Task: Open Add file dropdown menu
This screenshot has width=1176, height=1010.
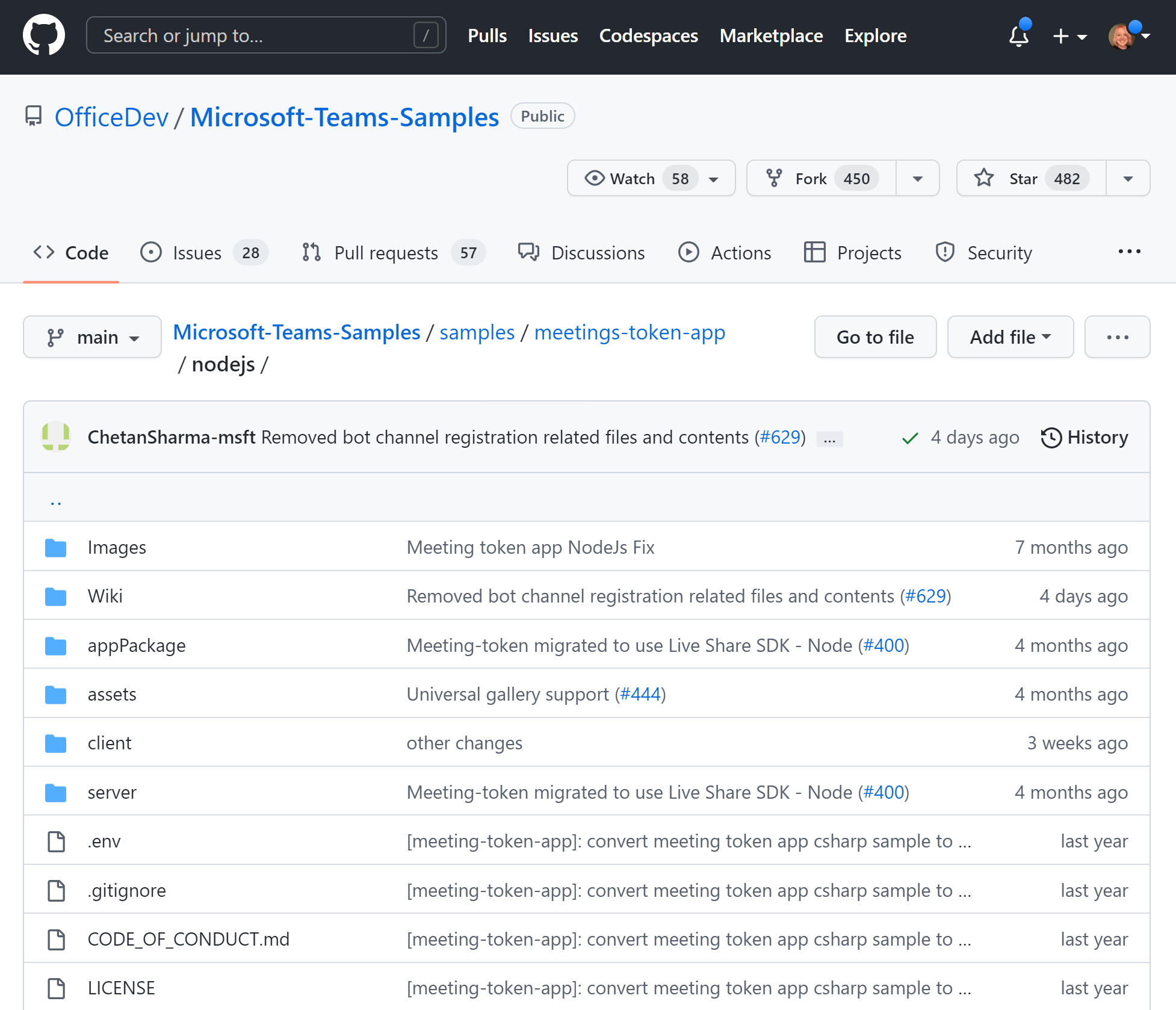Action: click(1010, 336)
